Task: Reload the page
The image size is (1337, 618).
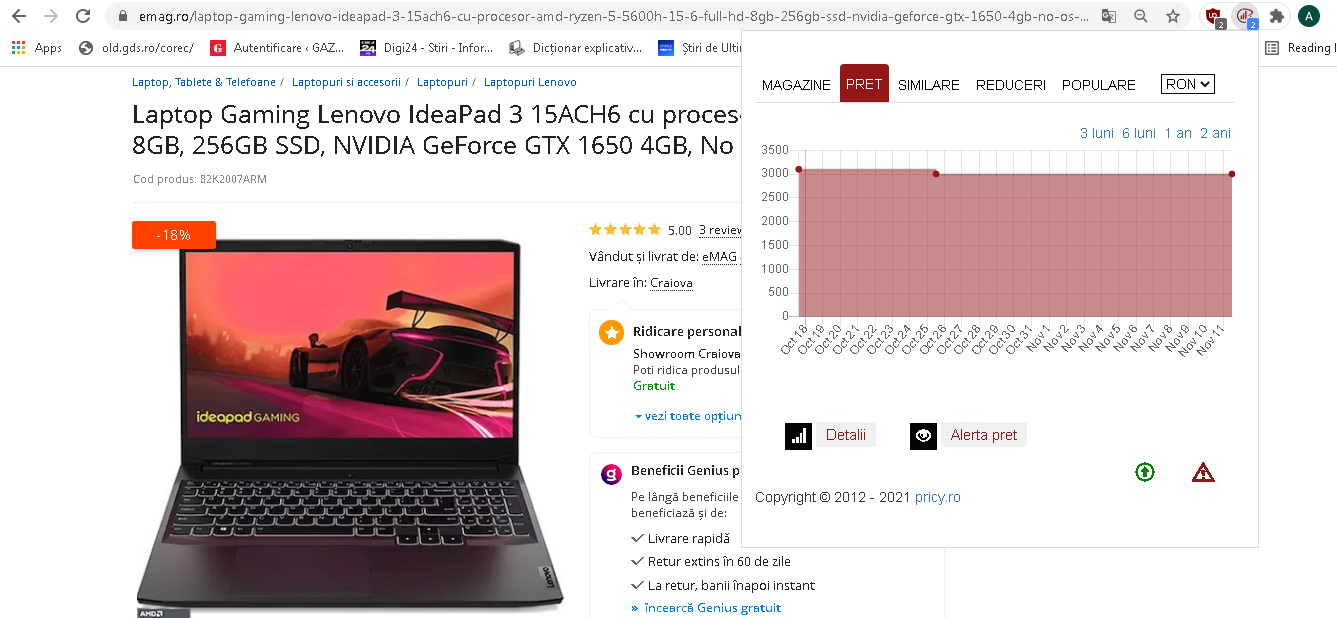Action: click(x=83, y=16)
